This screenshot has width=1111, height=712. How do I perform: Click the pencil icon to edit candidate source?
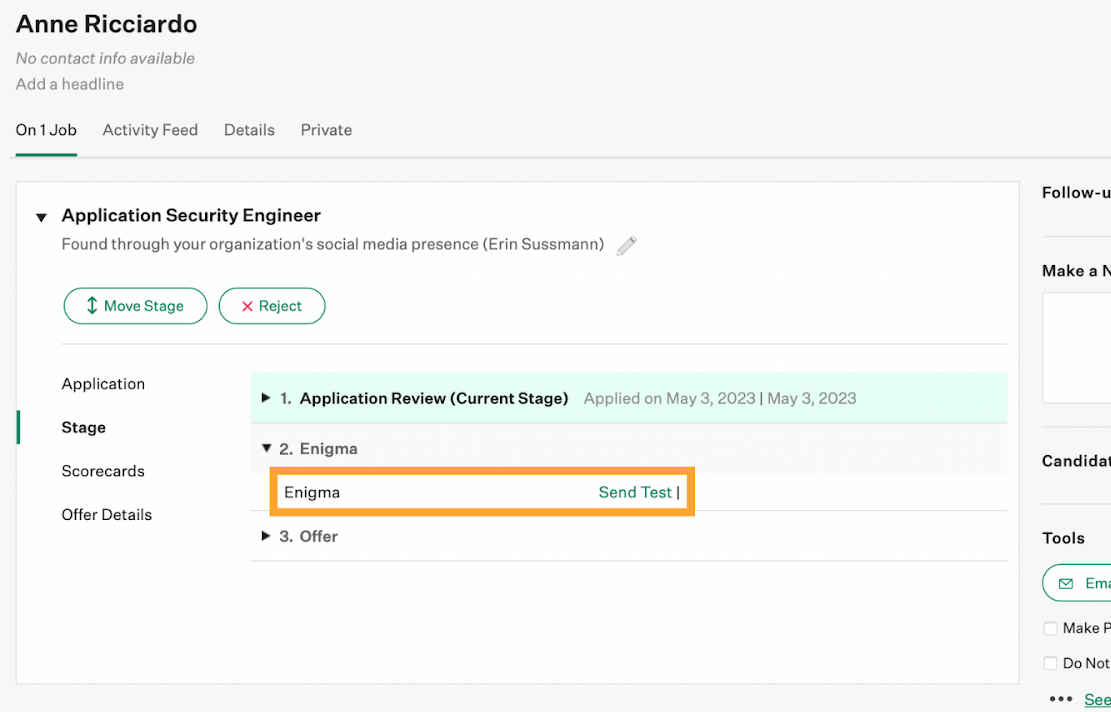[626, 245]
